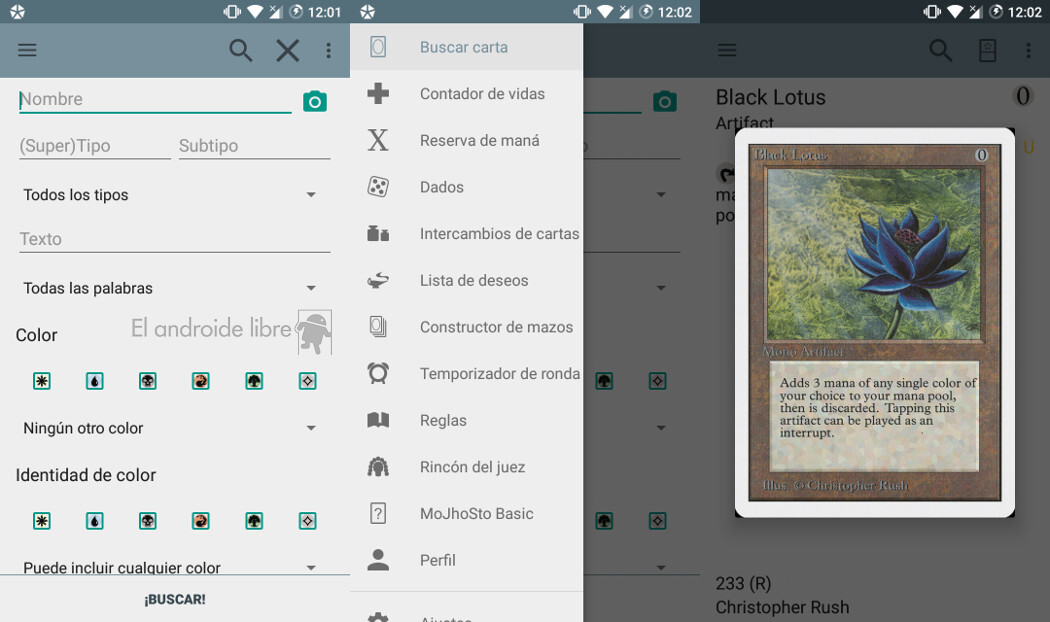Clear search with the X icon
Viewport: 1050px width, 622px height.
click(288, 50)
